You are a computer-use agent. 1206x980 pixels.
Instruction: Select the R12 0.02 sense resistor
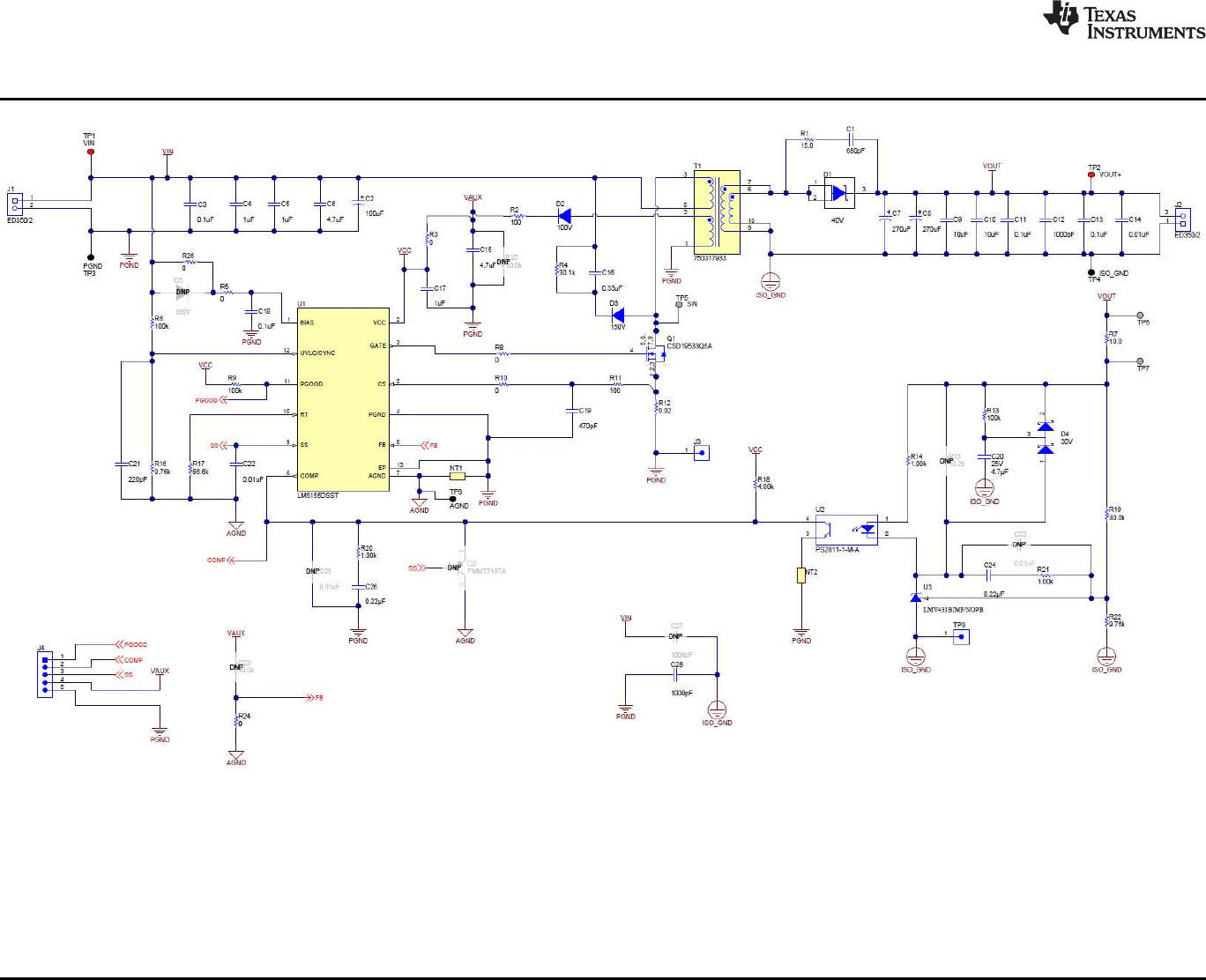pos(657,405)
